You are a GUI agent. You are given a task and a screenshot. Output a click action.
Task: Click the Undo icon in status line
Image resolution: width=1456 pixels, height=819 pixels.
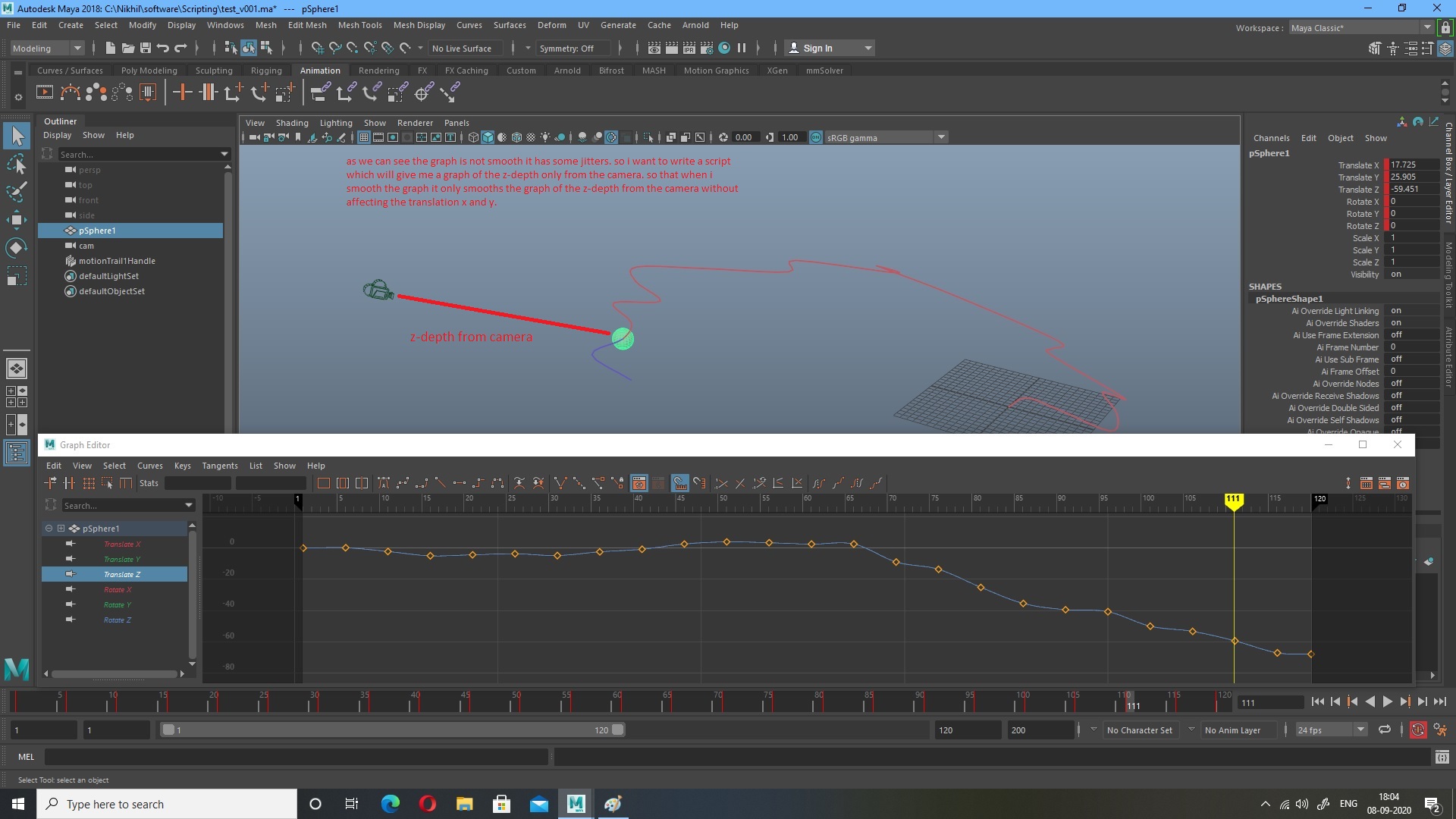[163, 48]
